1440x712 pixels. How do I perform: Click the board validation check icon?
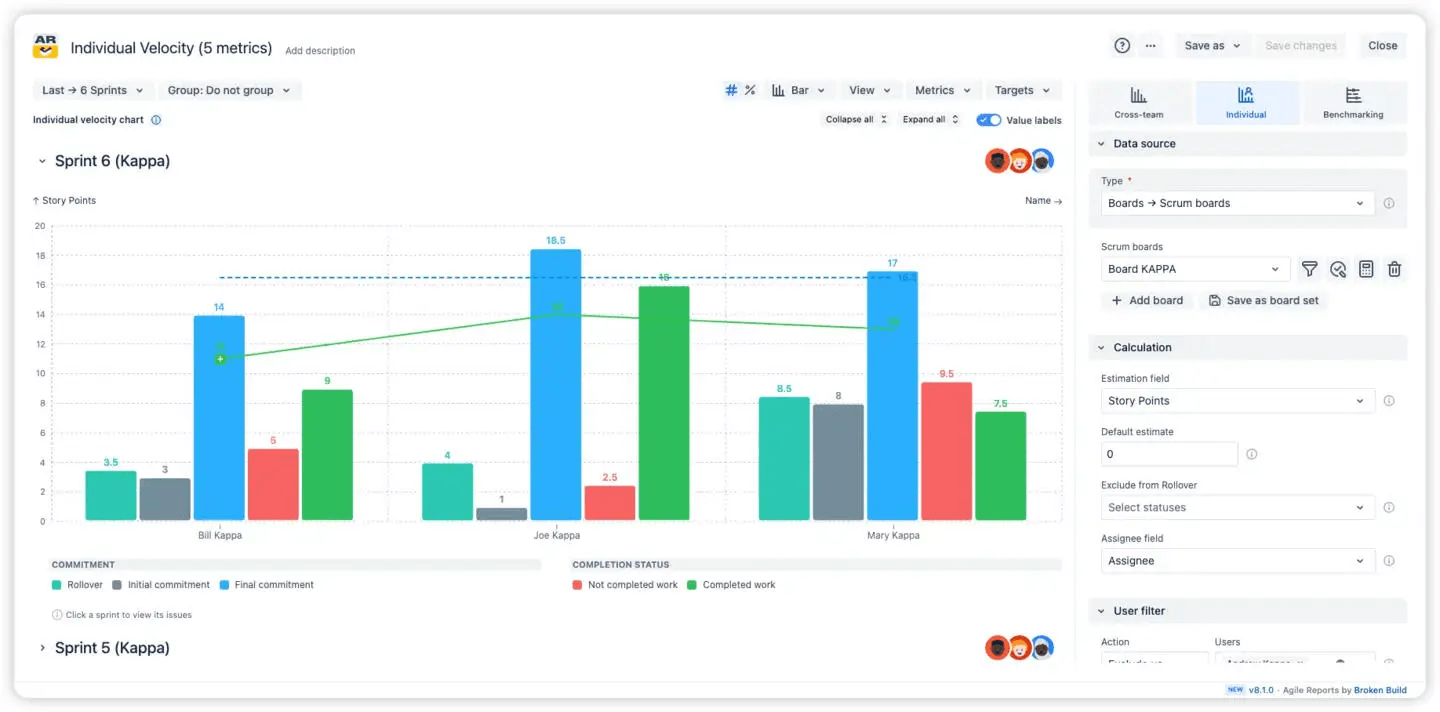[x=1338, y=269]
